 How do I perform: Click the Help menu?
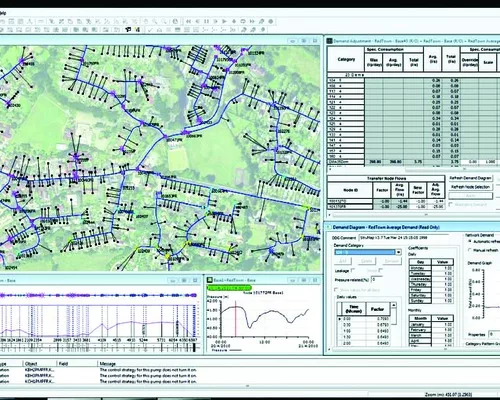click(3, 13)
